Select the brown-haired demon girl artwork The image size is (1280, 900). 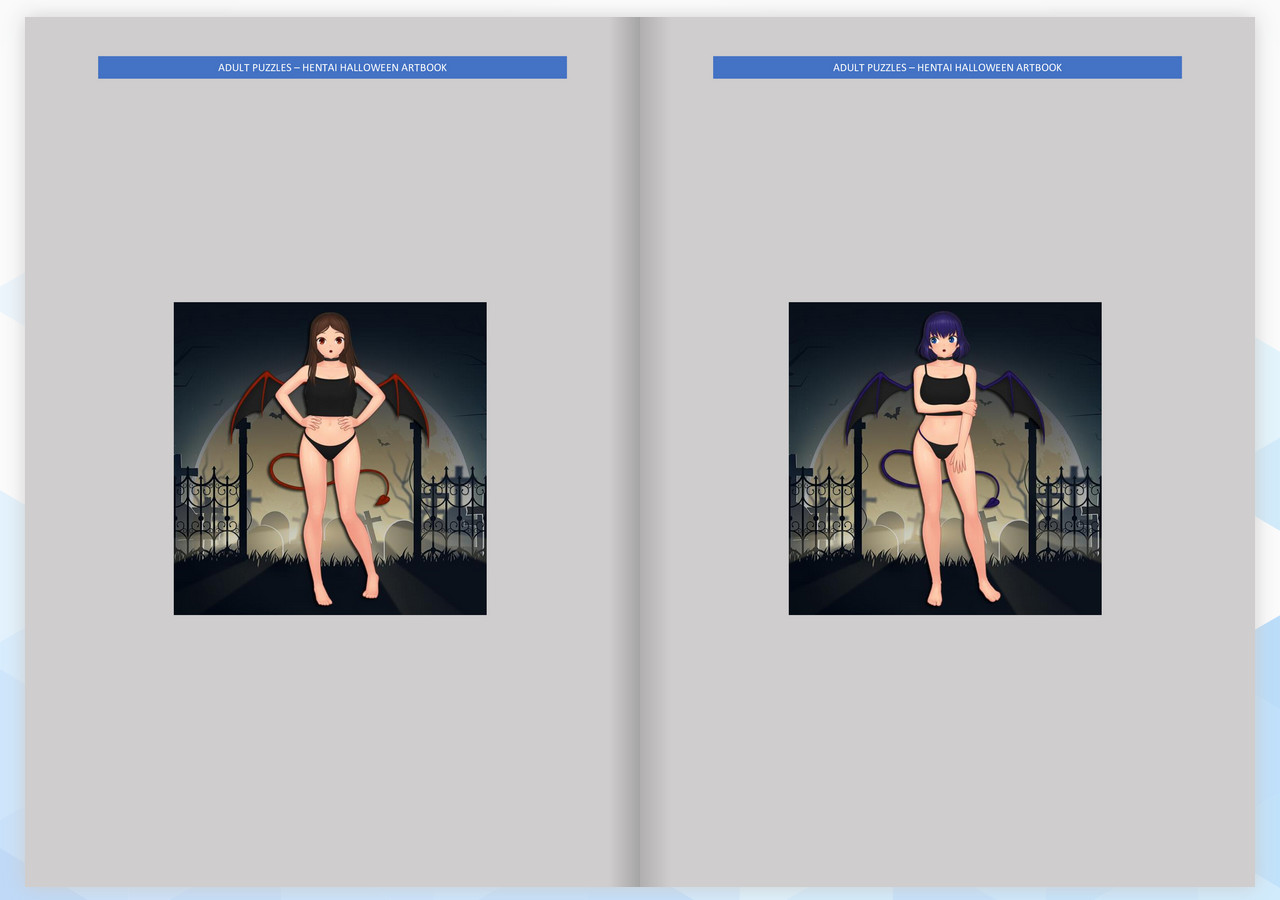330,458
